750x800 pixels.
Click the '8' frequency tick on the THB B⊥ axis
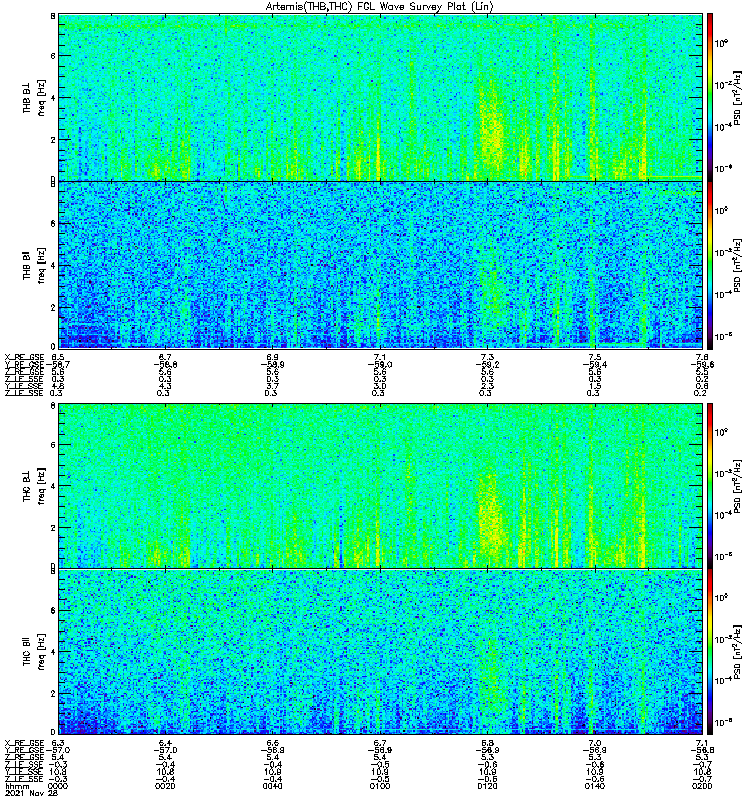pos(53,16)
